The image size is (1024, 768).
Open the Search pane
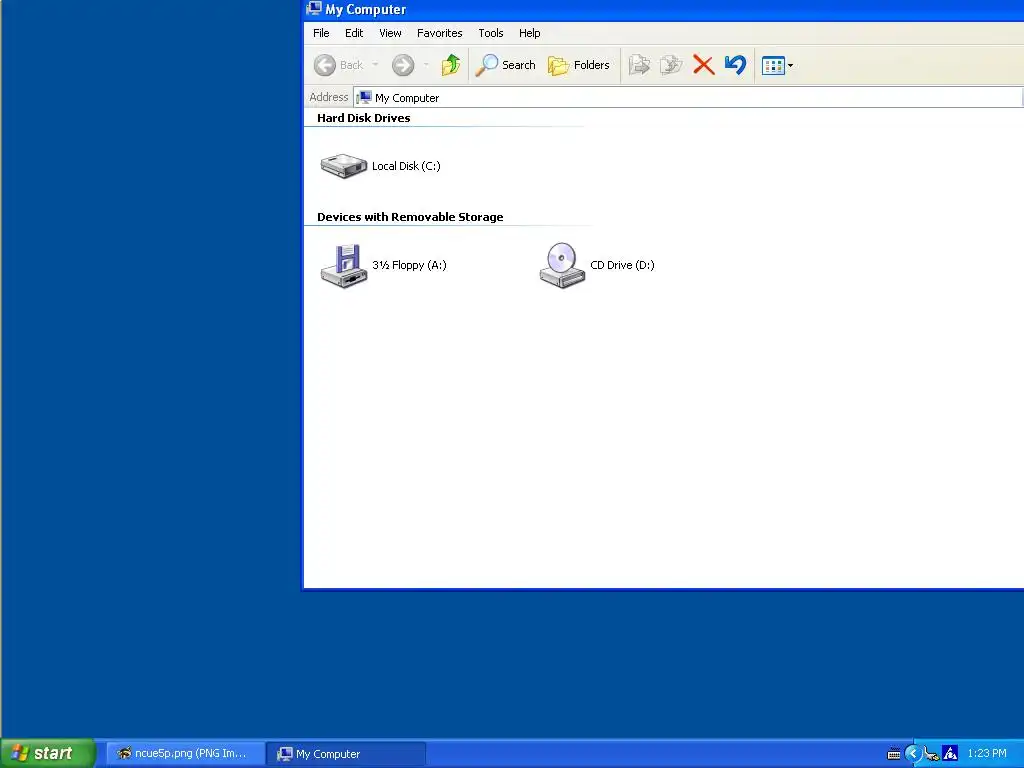click(505, 65)
